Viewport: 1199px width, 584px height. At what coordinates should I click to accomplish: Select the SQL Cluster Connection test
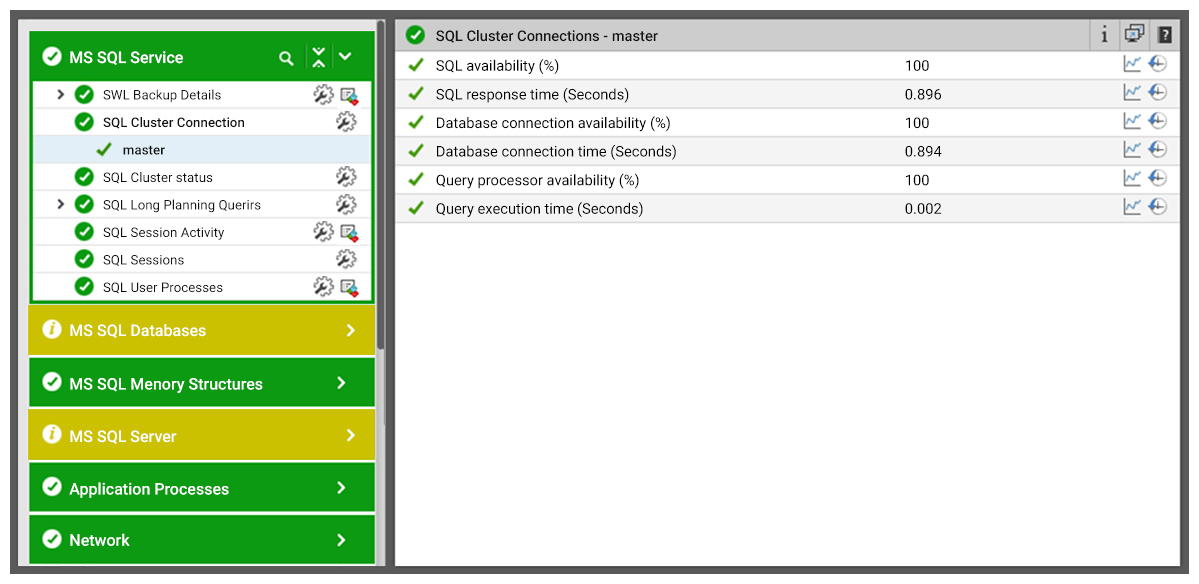pos(174,122)
